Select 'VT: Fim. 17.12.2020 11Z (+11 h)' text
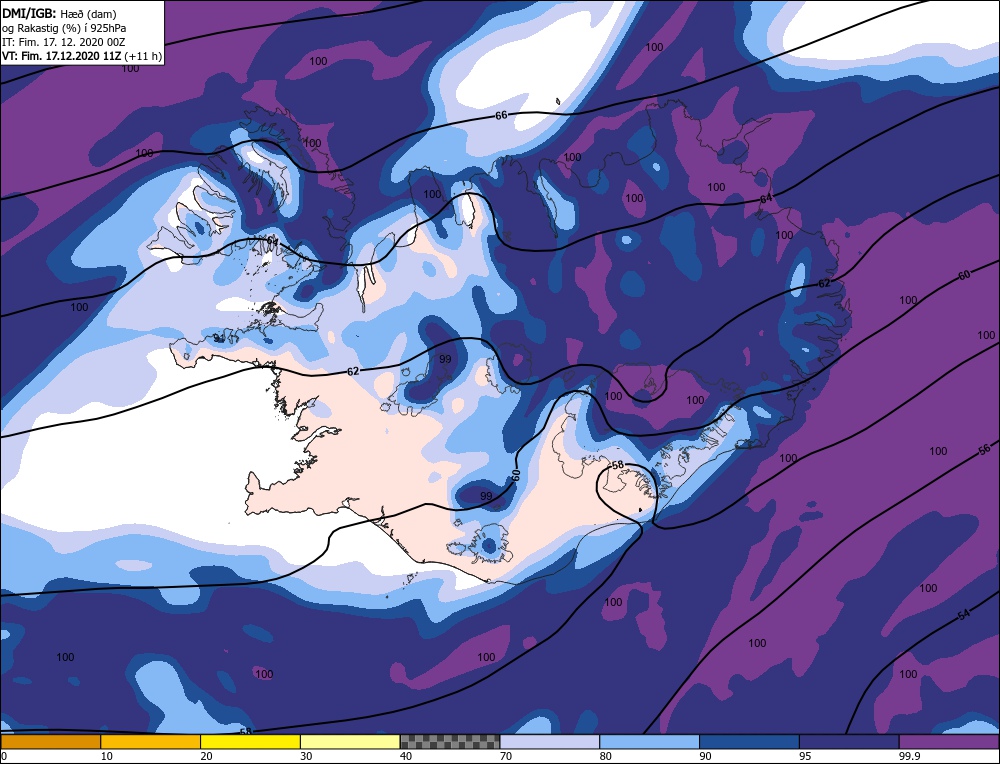Image resolution: width=1000 pixels, height=764 pixels. 82,56
